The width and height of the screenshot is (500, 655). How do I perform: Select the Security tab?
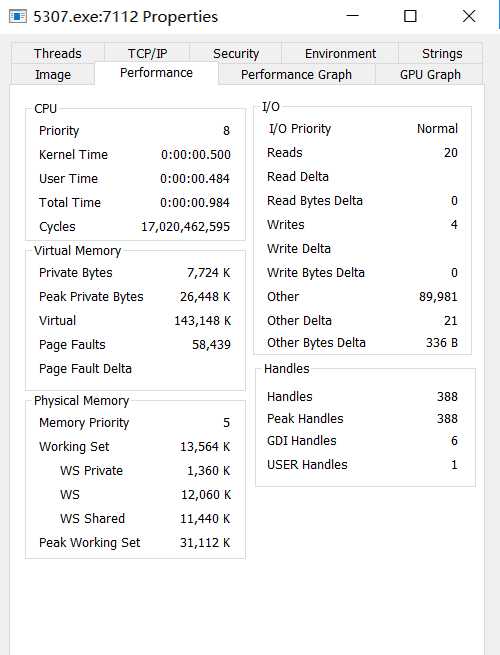tap(236, 53)
